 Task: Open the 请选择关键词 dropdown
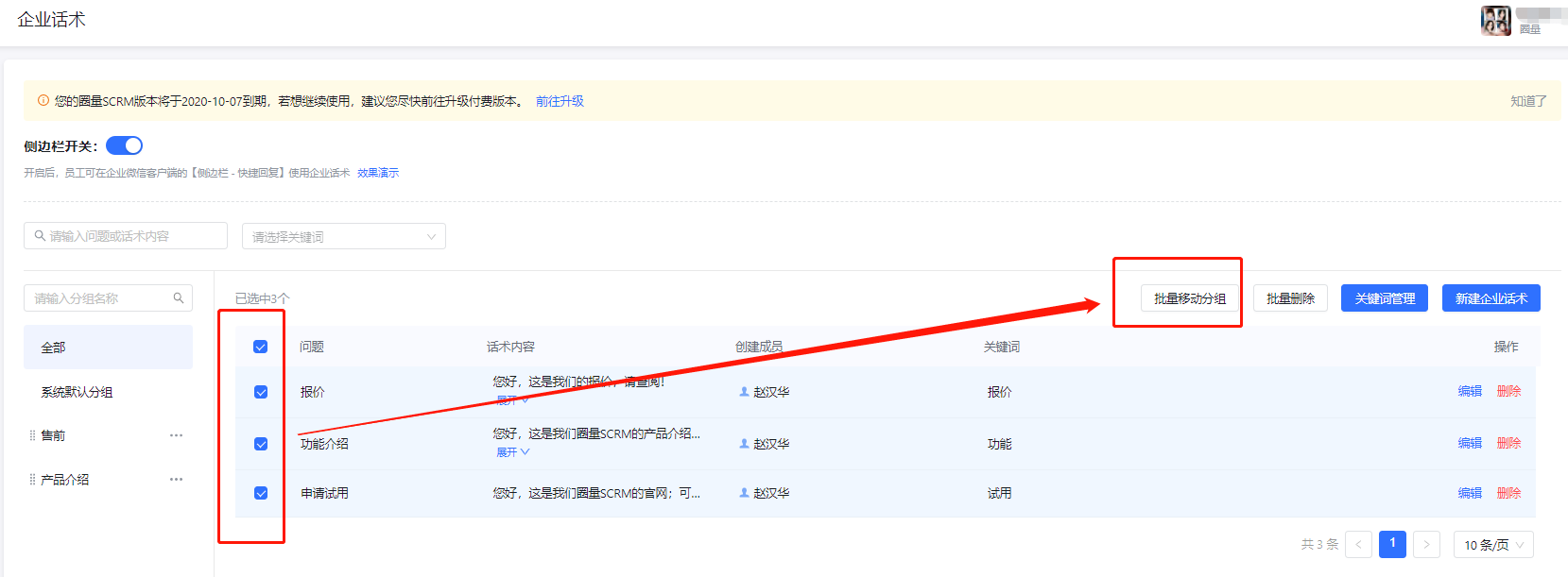[343, 237]
